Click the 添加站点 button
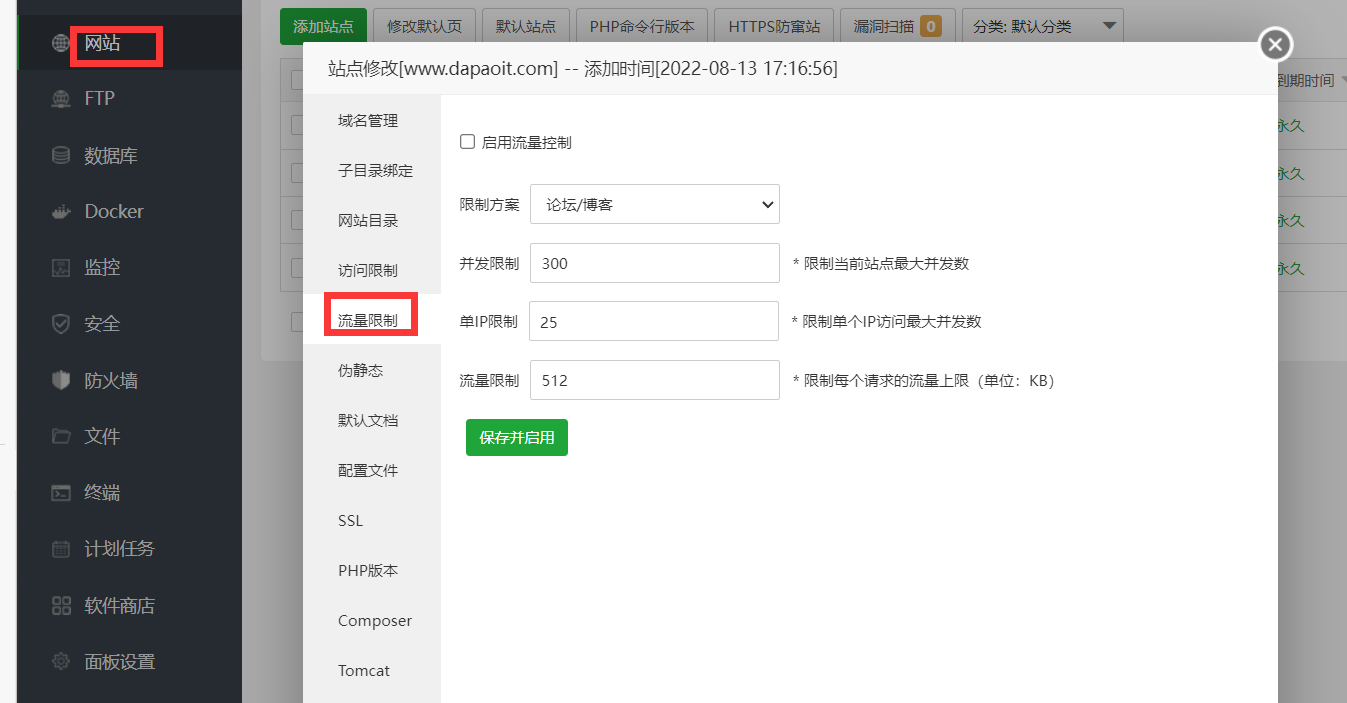Screen dimensions: 1347x703 tap(323, 26)
